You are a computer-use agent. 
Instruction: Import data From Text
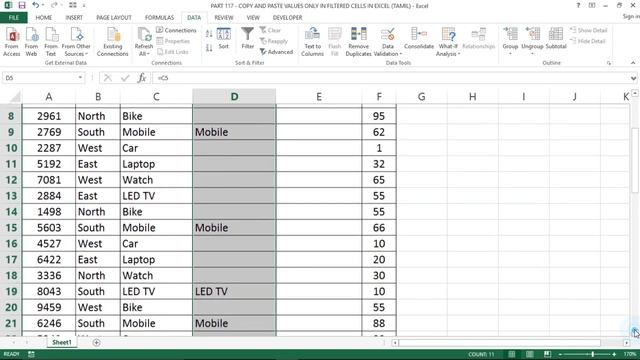click(x=51, y=42)
